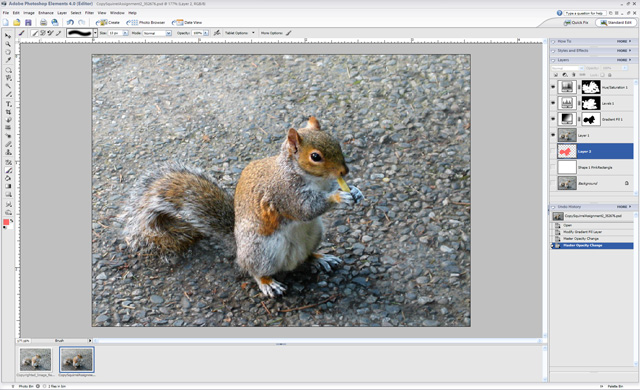This screenshot has width=640, height=390.
Task: Open Tablet Options dropdown
Action: (x=253, y=33)
